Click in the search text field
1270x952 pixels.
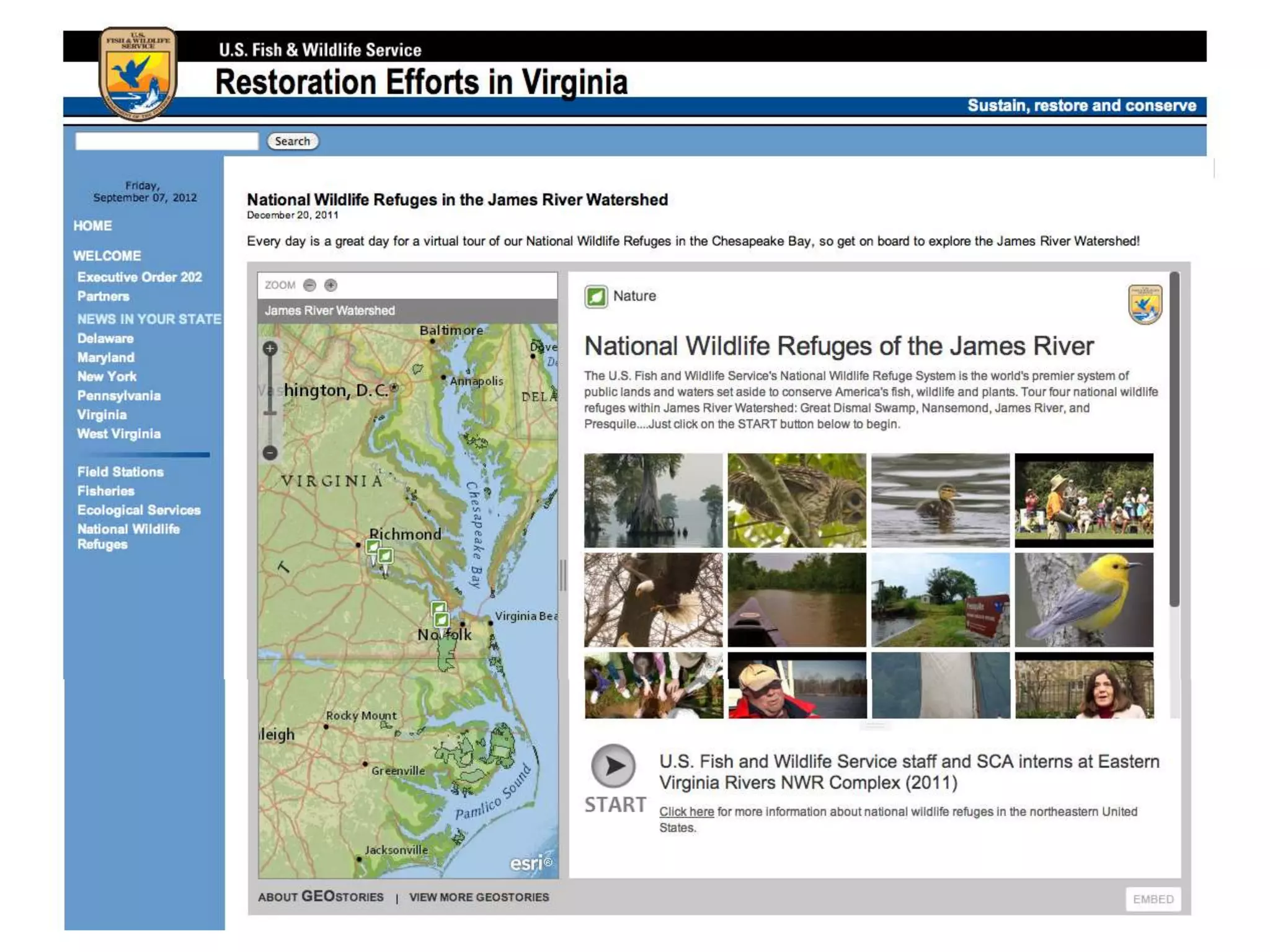coord(167,141)
